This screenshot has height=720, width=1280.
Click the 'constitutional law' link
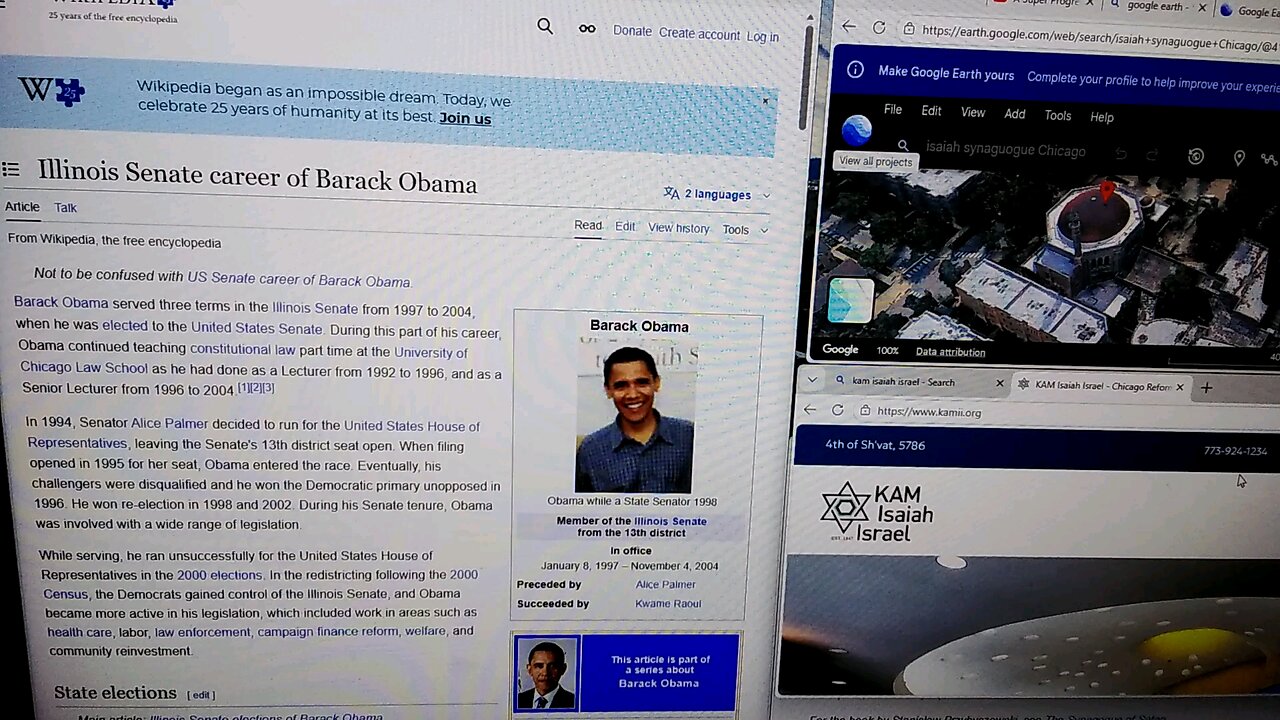pos(243,348)
